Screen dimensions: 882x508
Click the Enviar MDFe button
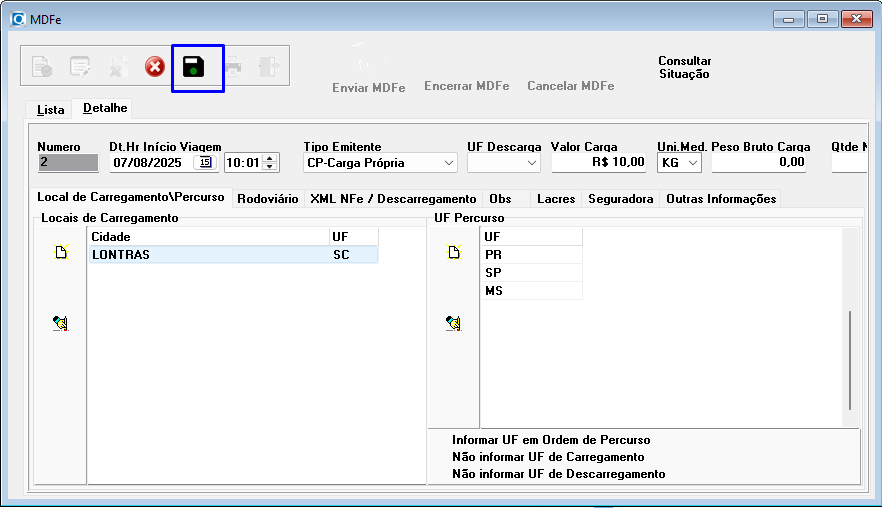368,87
